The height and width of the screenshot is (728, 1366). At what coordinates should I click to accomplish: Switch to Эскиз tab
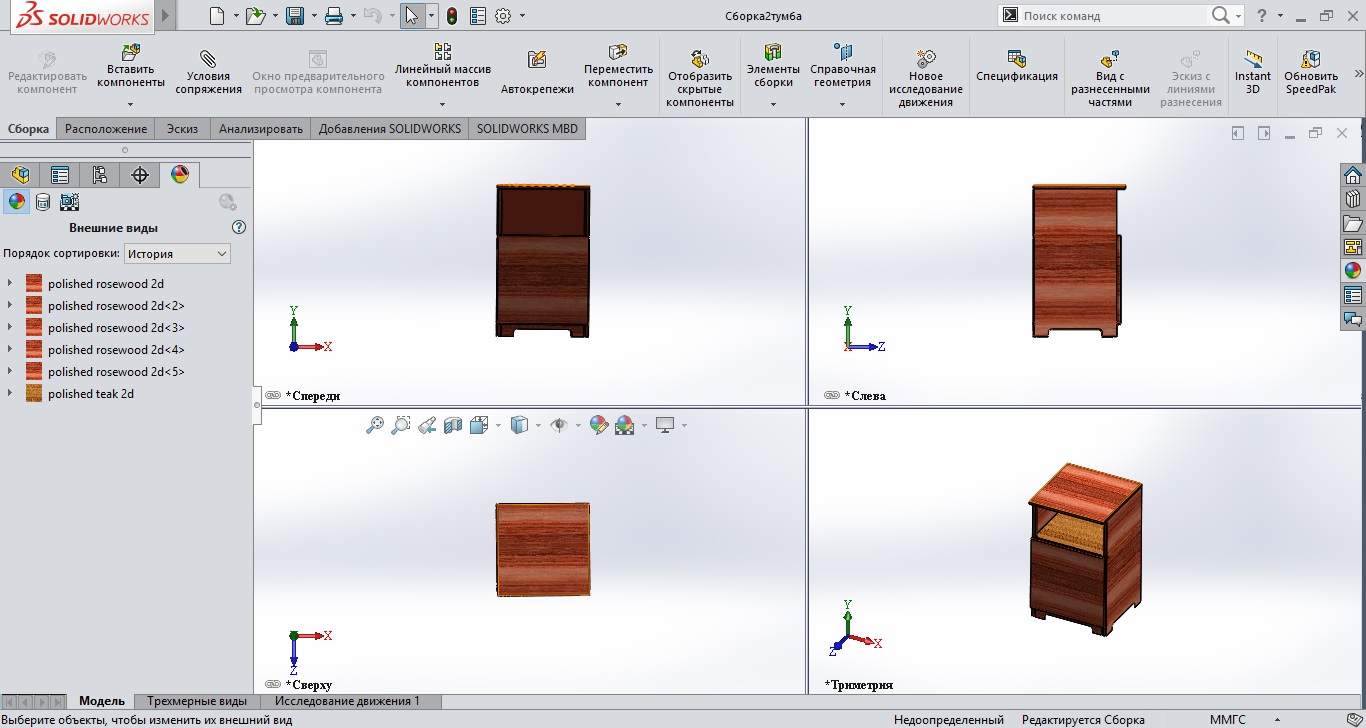coord(182,128)
